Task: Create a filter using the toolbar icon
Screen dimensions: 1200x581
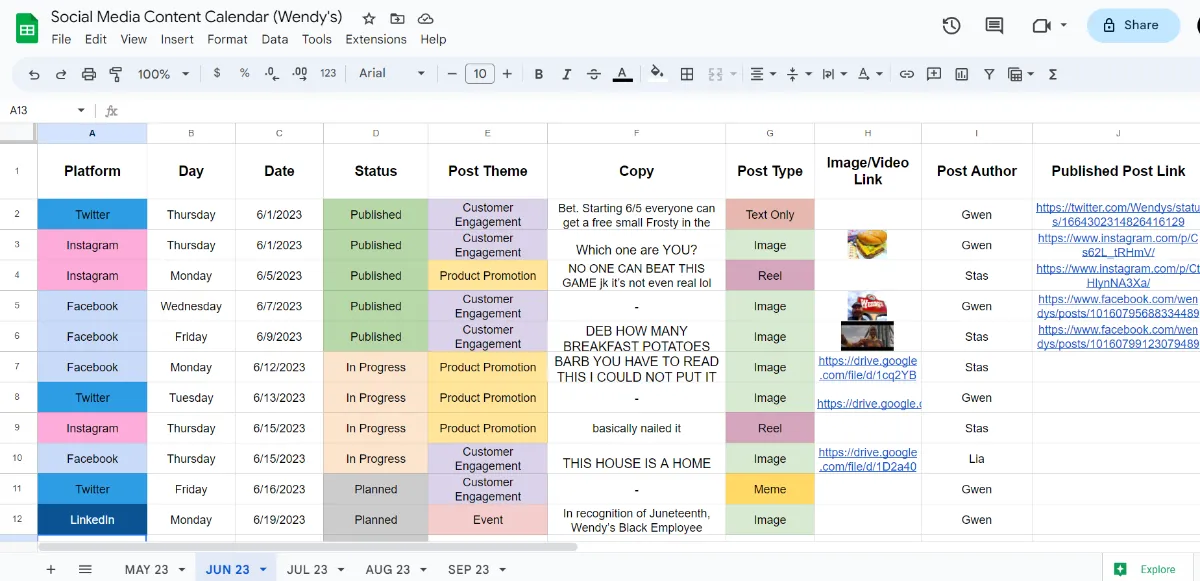Action: (x=987, y=73)
